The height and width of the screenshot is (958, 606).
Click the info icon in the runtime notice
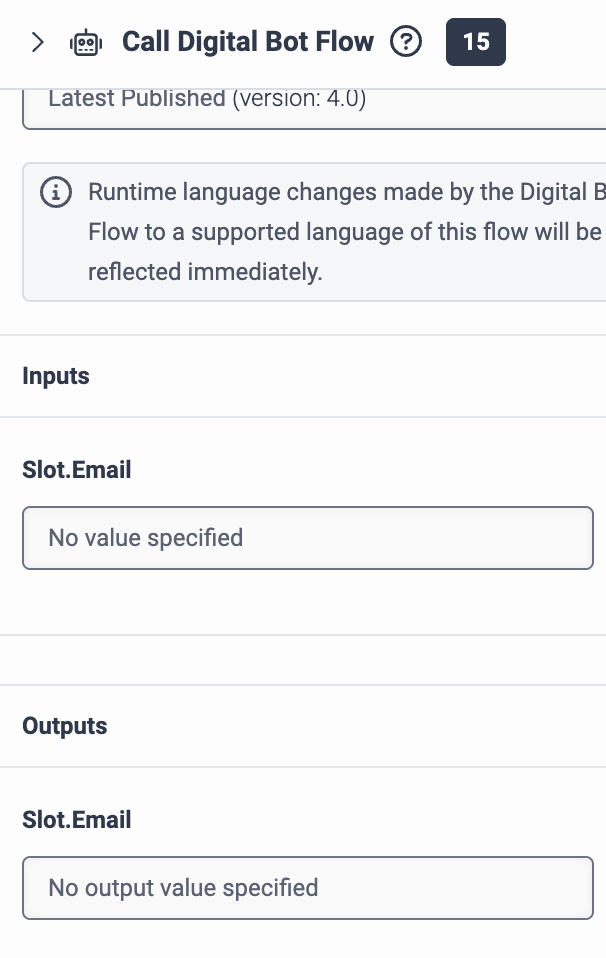56,192
